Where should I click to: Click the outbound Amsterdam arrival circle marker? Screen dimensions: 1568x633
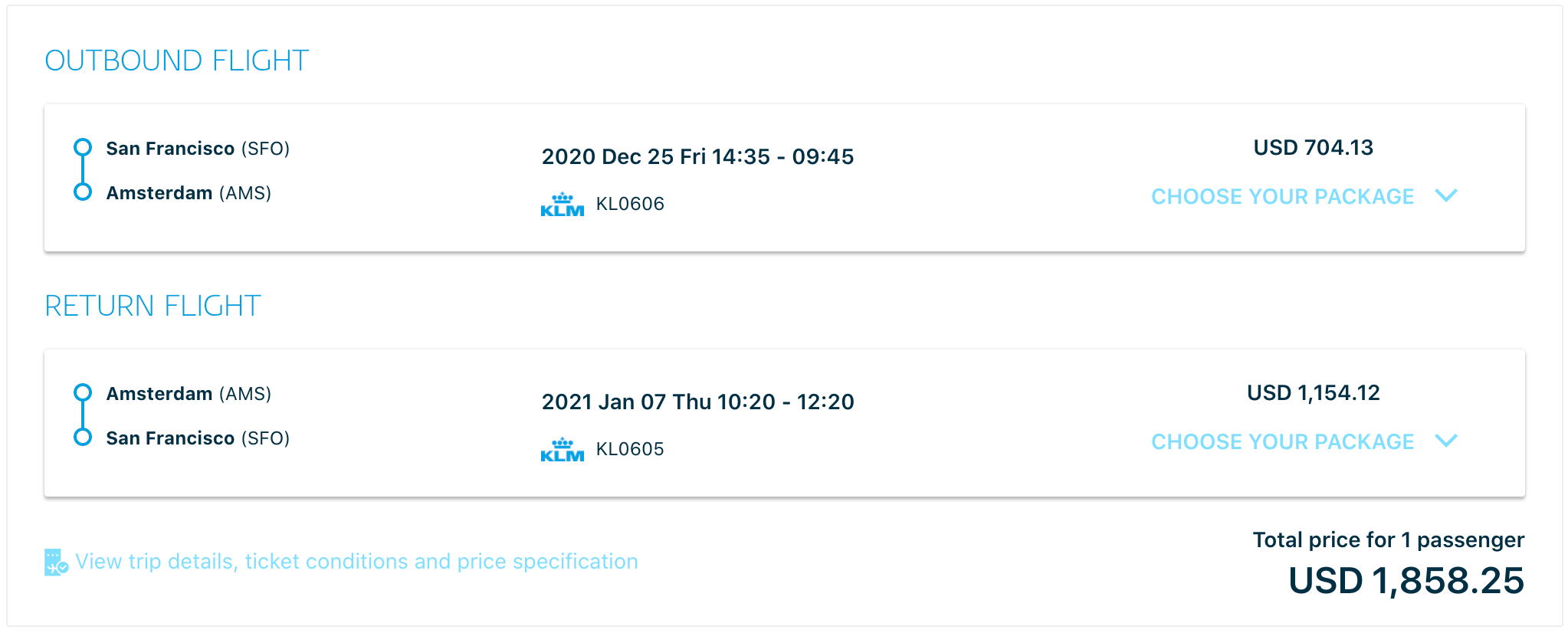[83, 192]
